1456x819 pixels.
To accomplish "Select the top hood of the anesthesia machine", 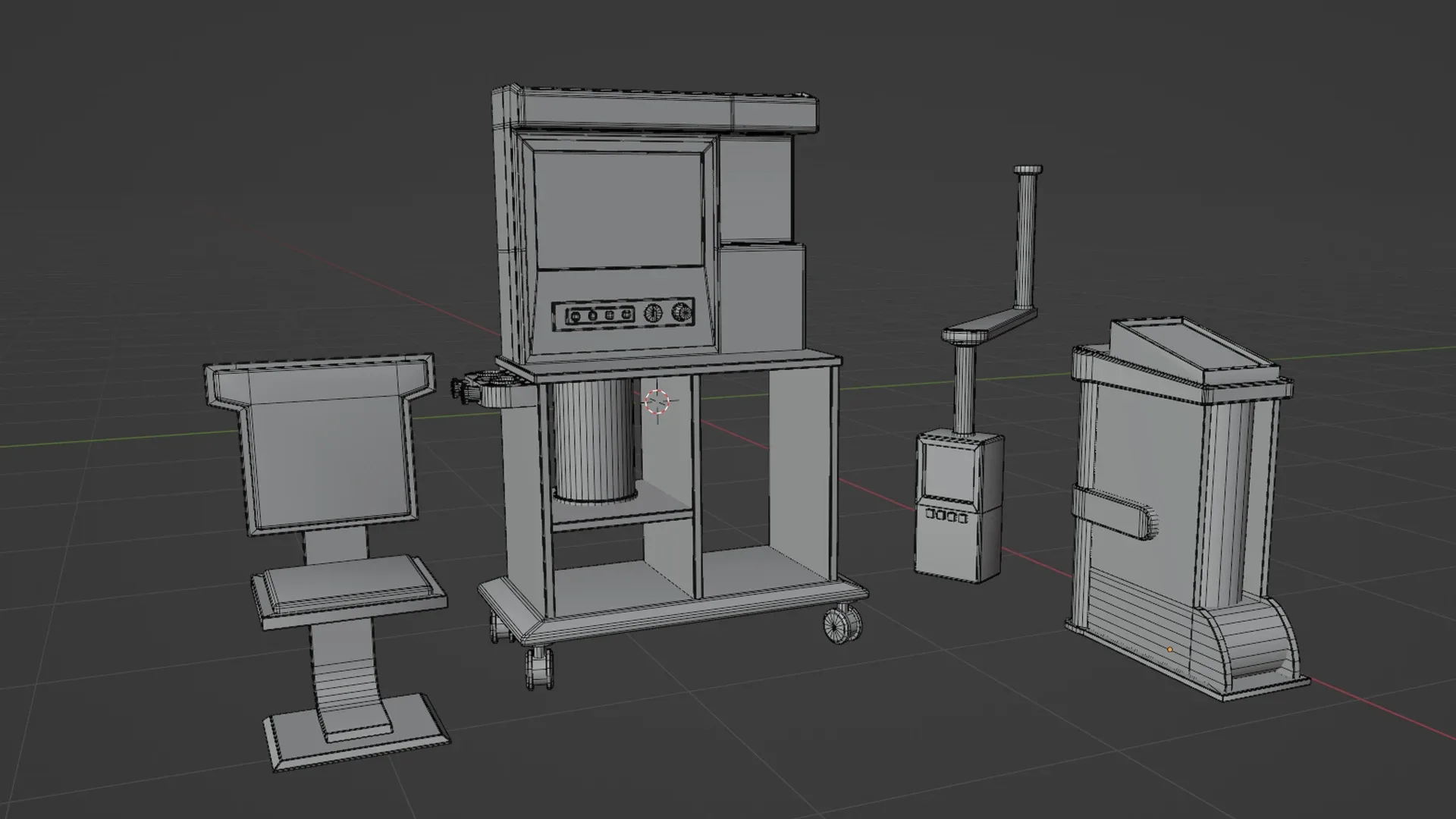I will [x=657, y=111].
